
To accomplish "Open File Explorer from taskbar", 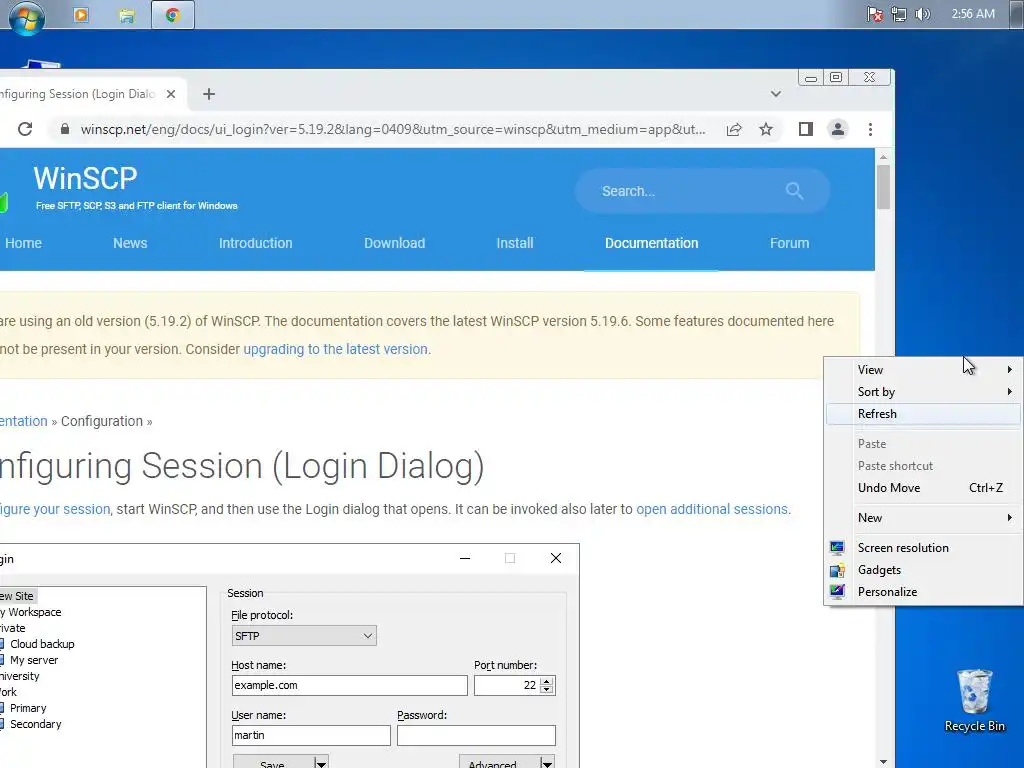I will pyautogui.click(x=127, y=14).
